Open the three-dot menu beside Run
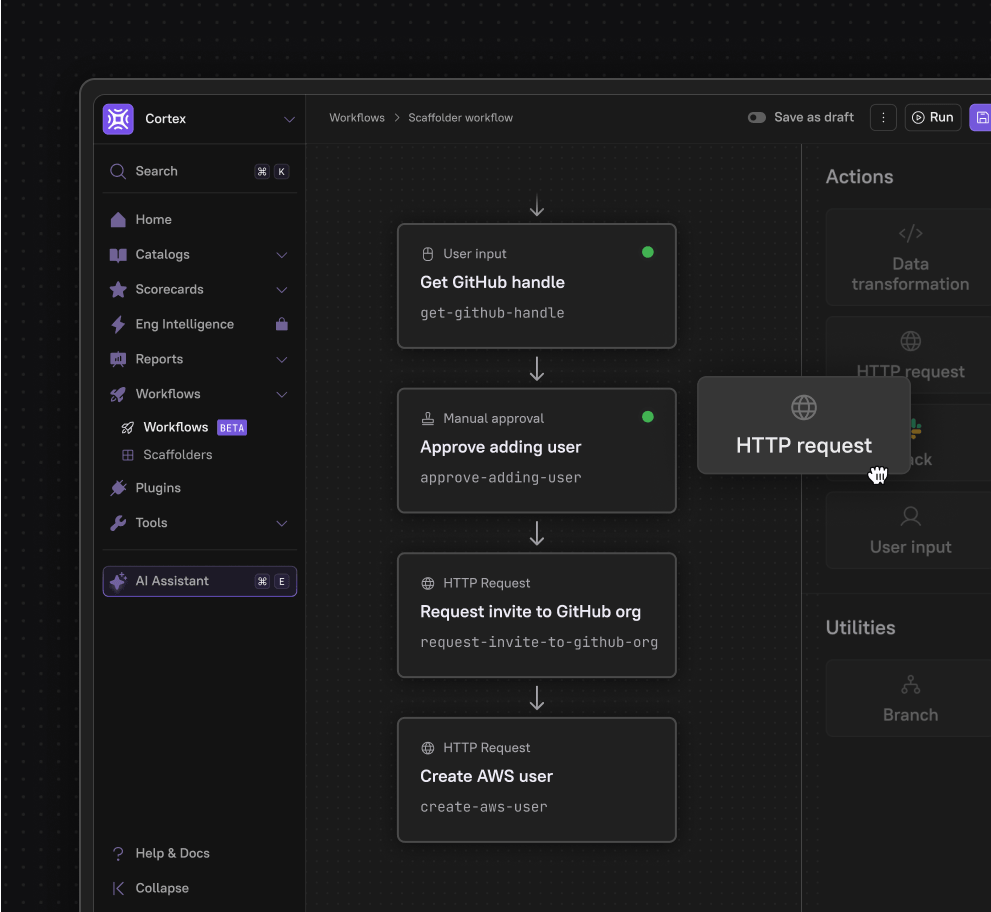Viewport: 991px width, 912px height. click(x=883, y=117)
